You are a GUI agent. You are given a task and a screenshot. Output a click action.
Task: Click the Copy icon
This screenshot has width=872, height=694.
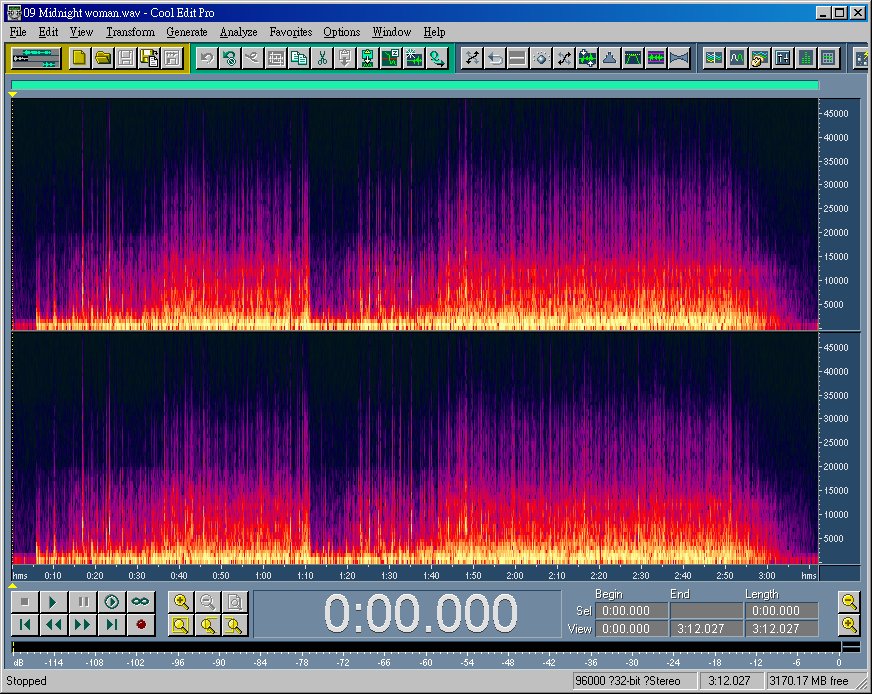pyautogui.click(x=299, y=58)
